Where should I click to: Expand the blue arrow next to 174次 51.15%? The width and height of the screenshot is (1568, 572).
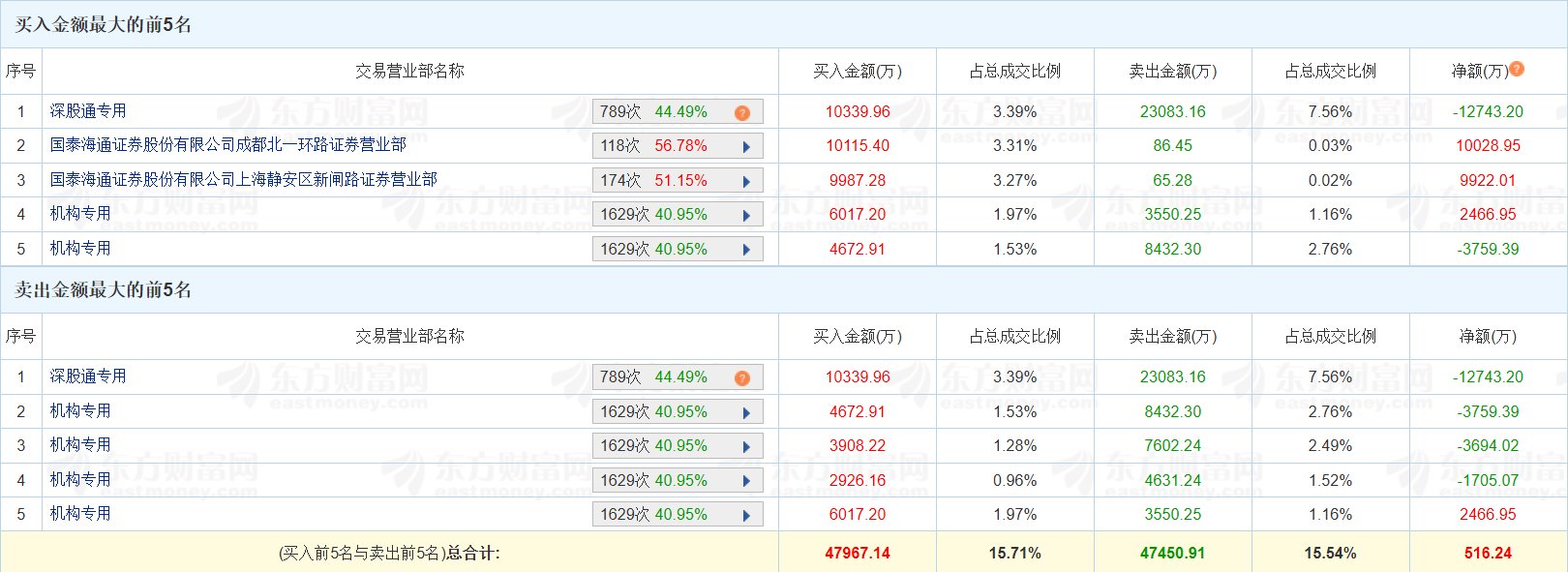[x=746, y=182]
